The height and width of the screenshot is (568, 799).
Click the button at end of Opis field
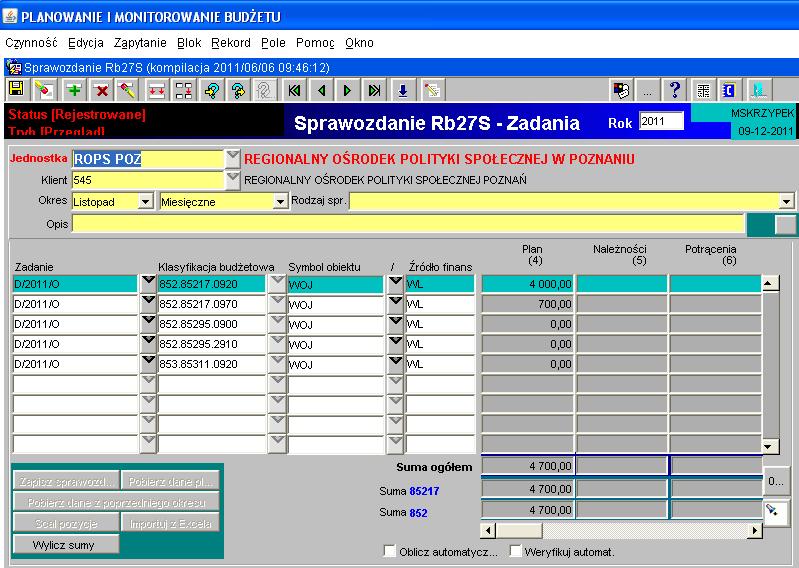coord(785,224)
